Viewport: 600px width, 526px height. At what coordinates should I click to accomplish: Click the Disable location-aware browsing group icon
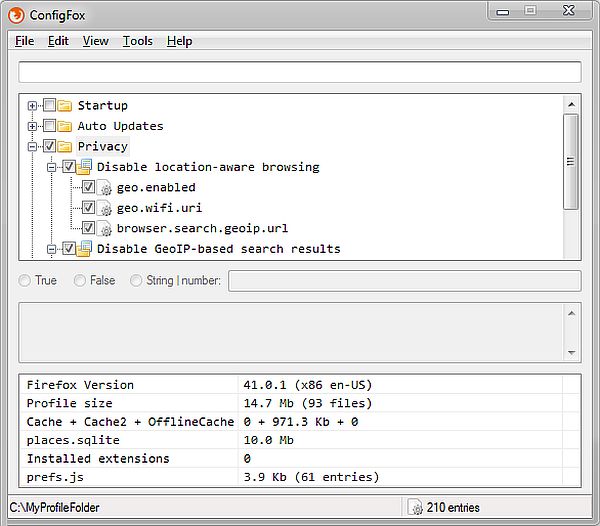(x=84, y=167)
